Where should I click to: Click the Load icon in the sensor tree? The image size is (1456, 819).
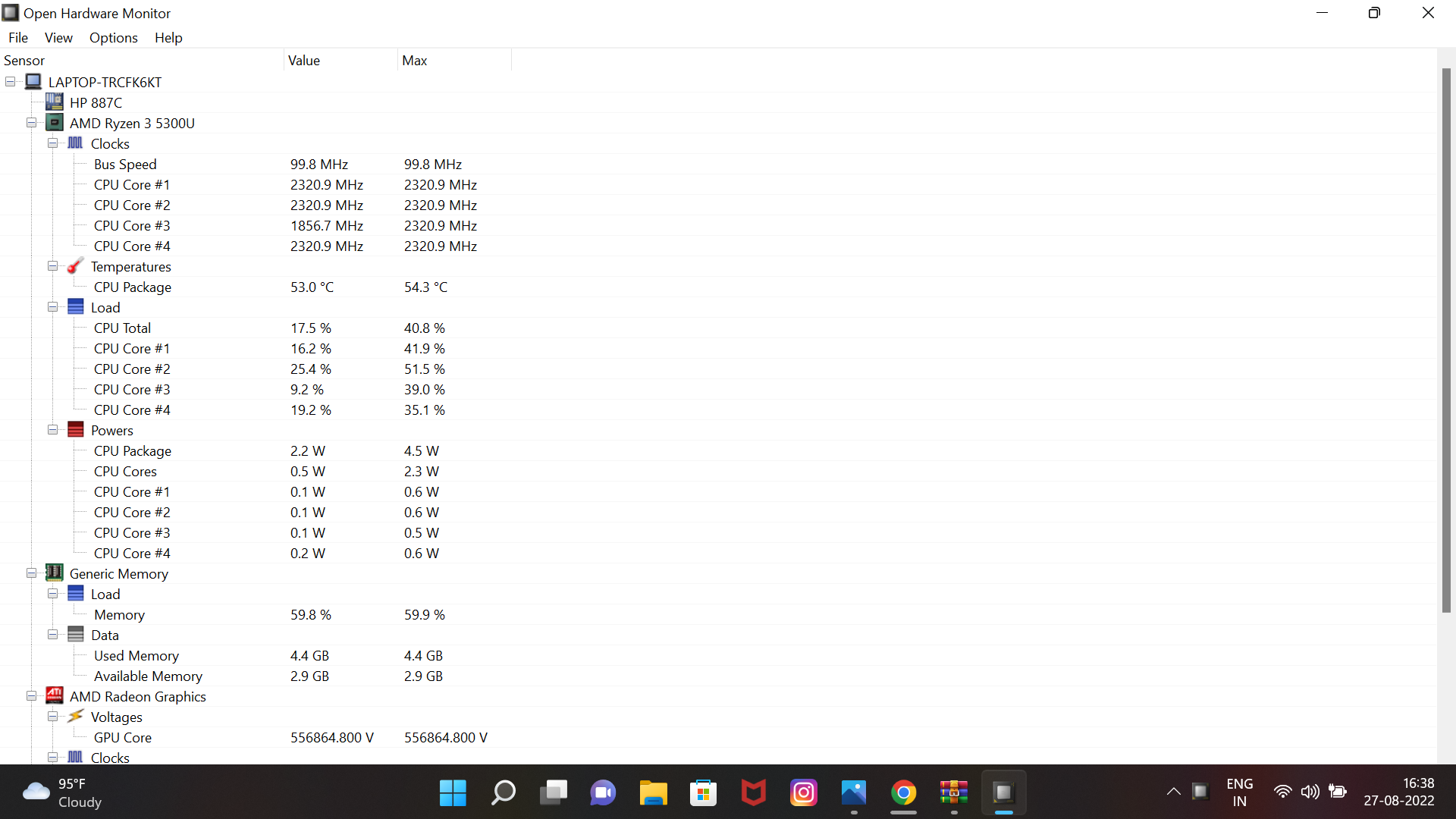(x=75, y=307)
